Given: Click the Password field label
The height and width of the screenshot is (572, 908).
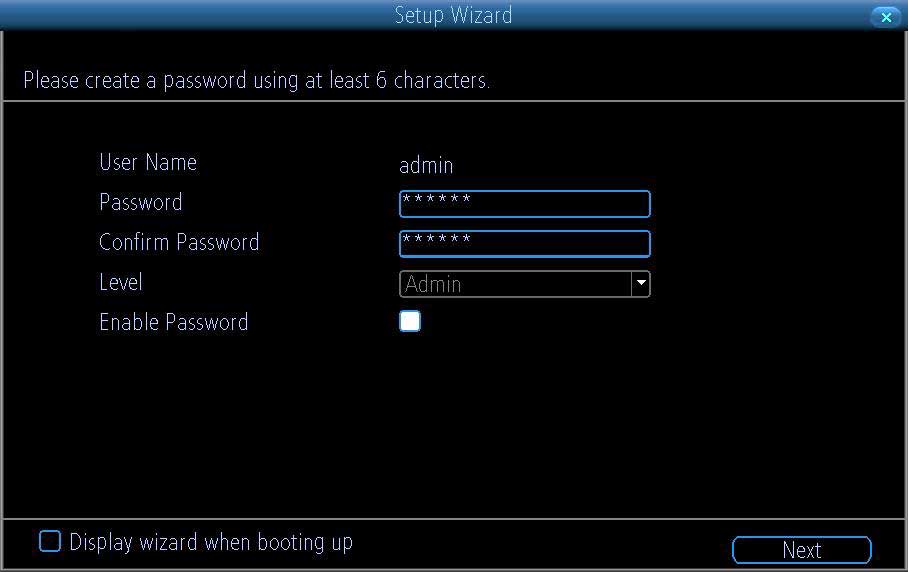Looking at the screenshot, I should (141, 202).
